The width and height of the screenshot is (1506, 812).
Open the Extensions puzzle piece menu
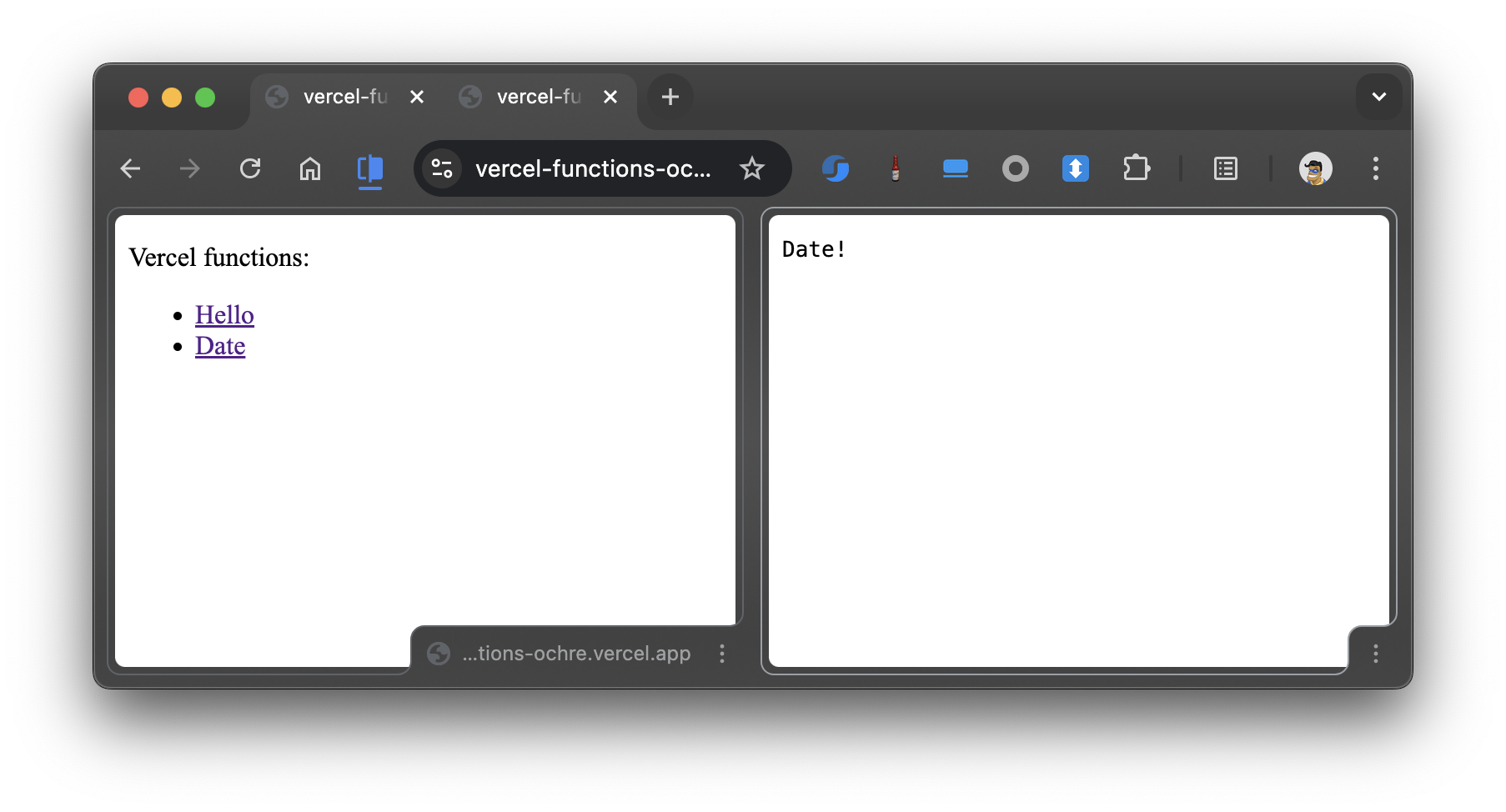[x=1136, y=168]
